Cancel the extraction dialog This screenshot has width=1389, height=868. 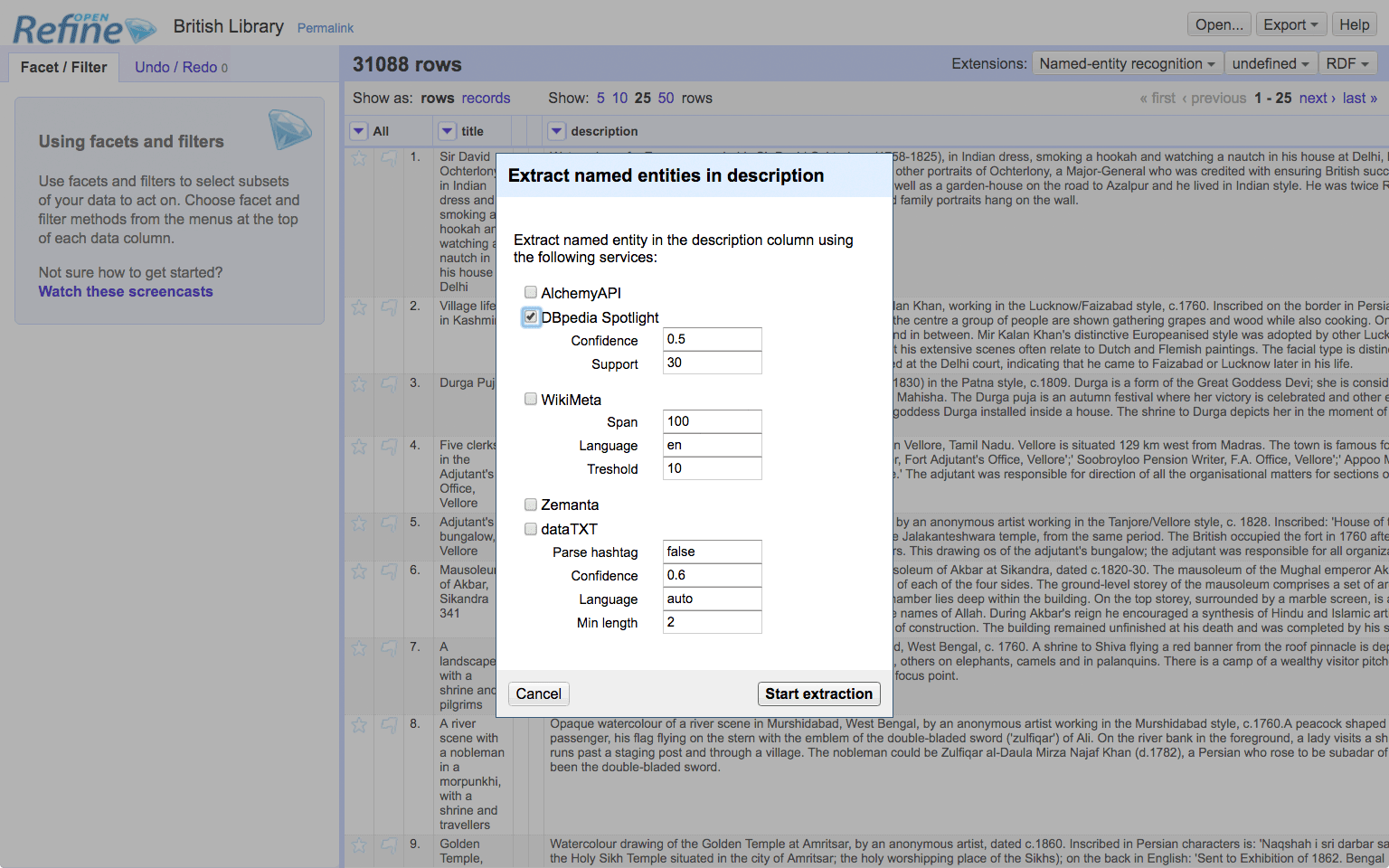[x=538, y=693]
